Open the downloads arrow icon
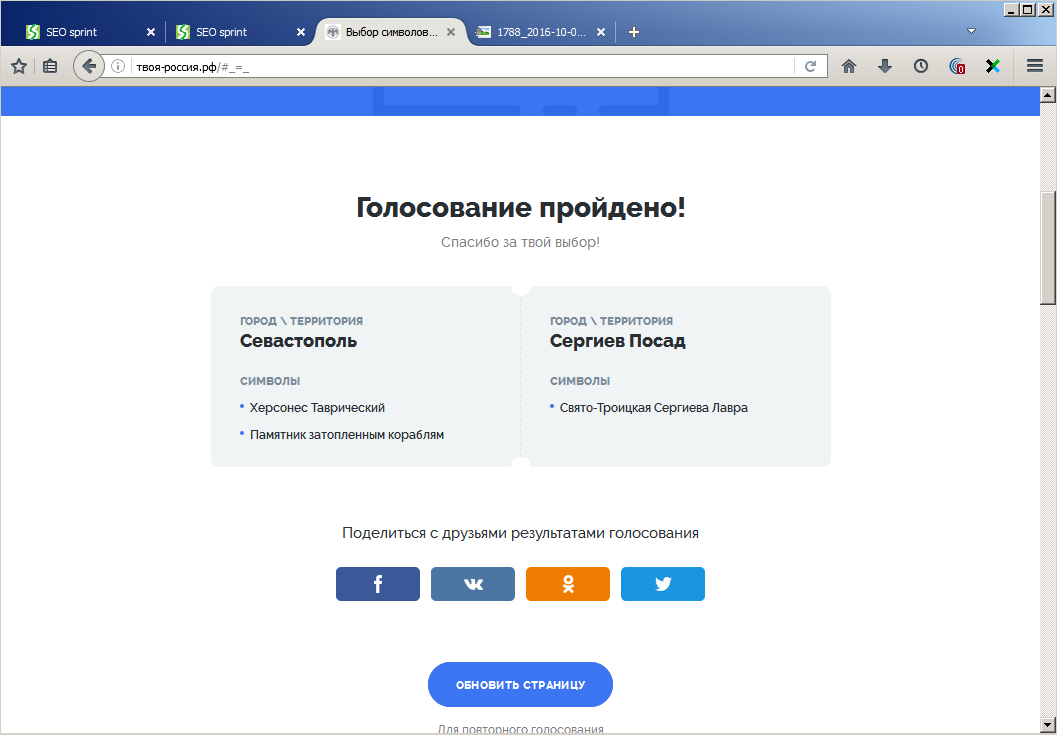This screenshot has height=735, width=1057. [885, 66]
